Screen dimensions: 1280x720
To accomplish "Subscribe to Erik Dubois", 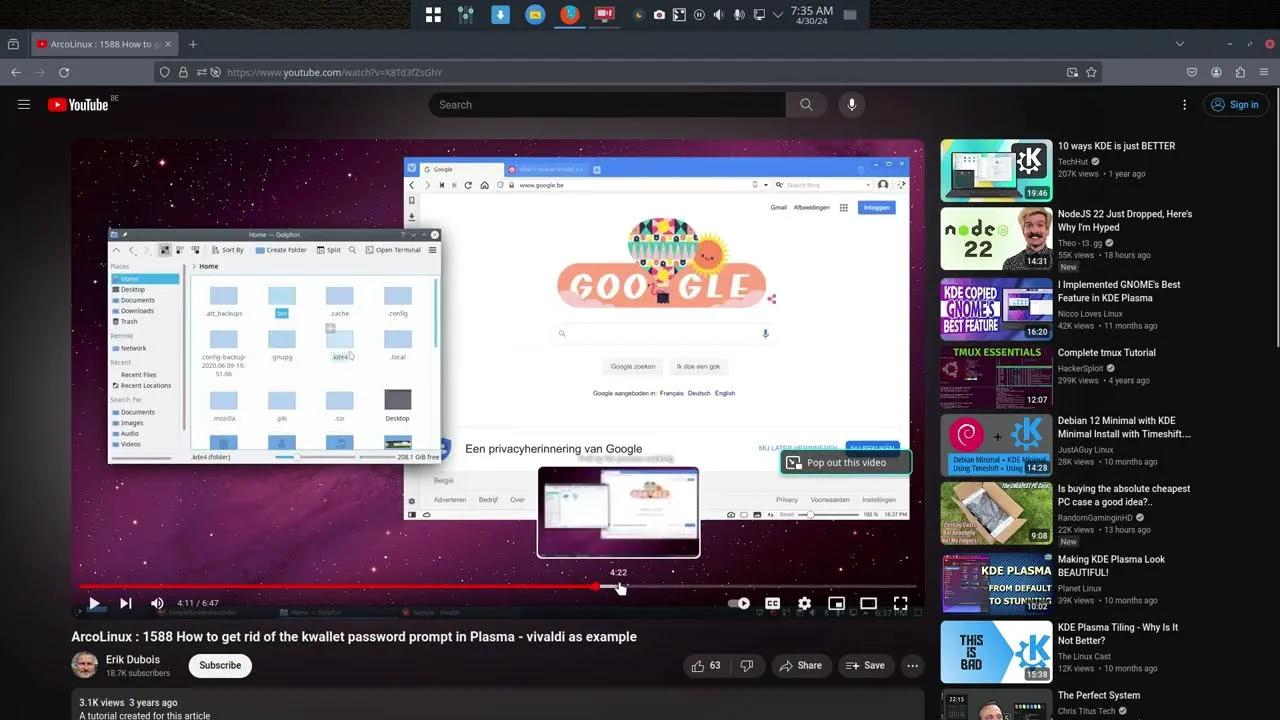I will [220, 665].
